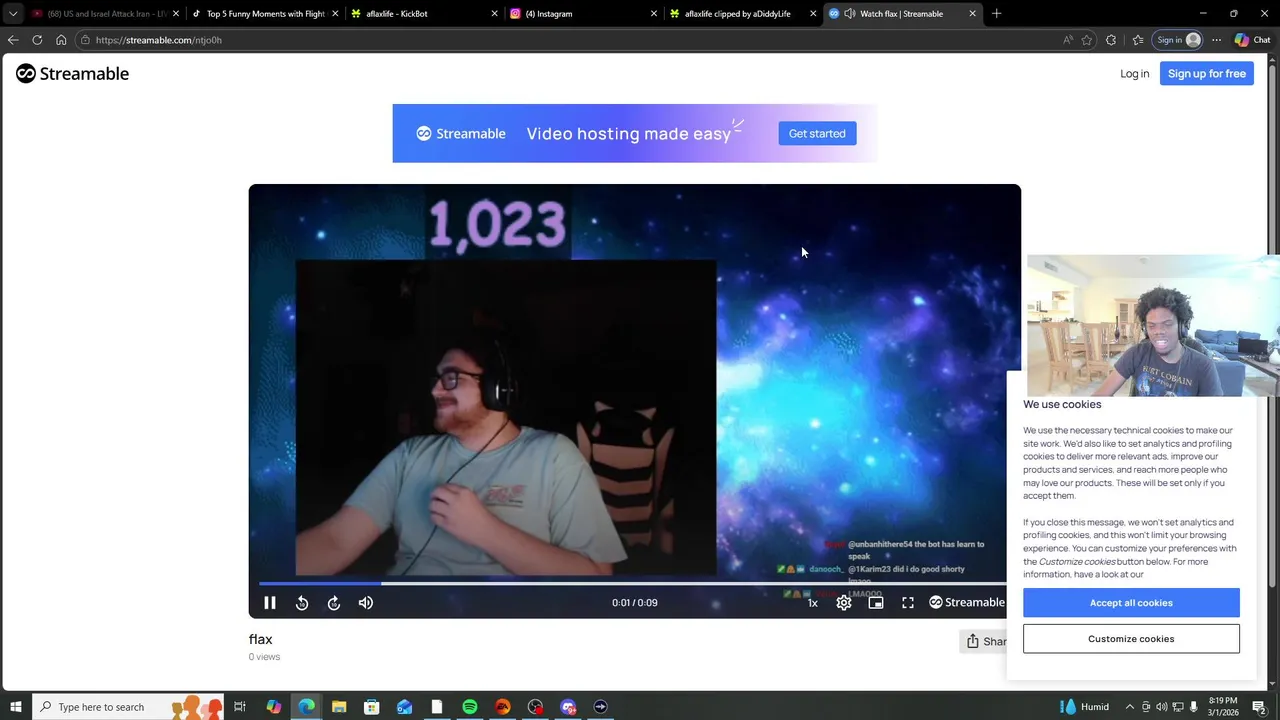Open Task View on the taskbar
Image resolution: width=1280 pixels, height=720 pixels.
tap(240, 707)
